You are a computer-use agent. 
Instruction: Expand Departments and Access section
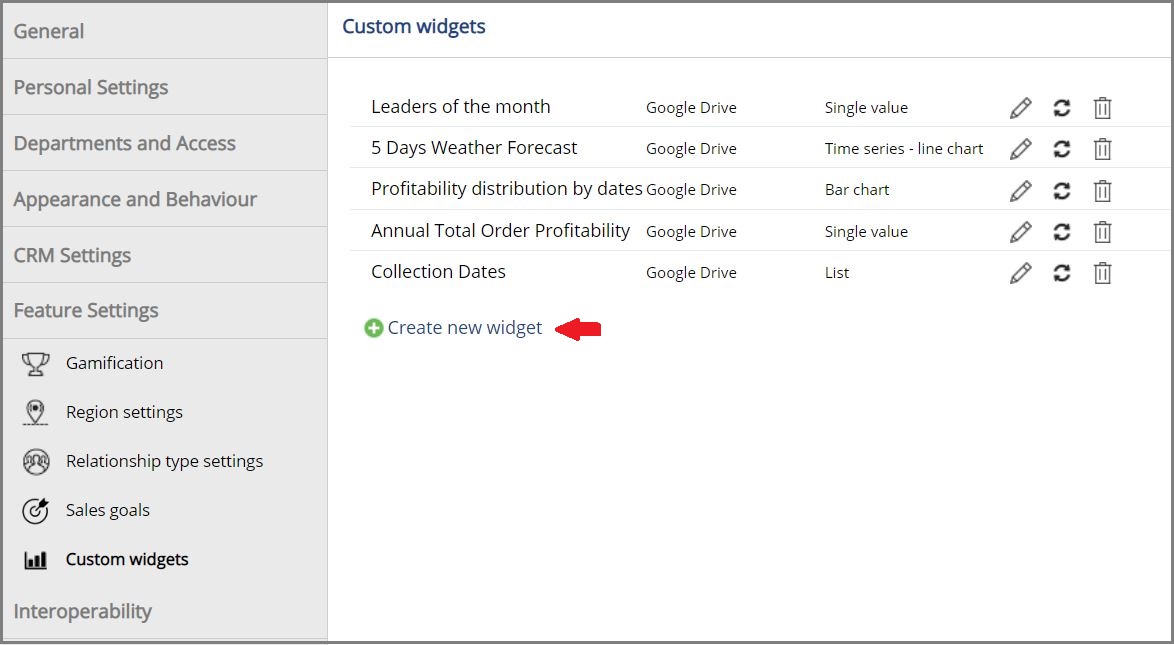pos(165,143)
